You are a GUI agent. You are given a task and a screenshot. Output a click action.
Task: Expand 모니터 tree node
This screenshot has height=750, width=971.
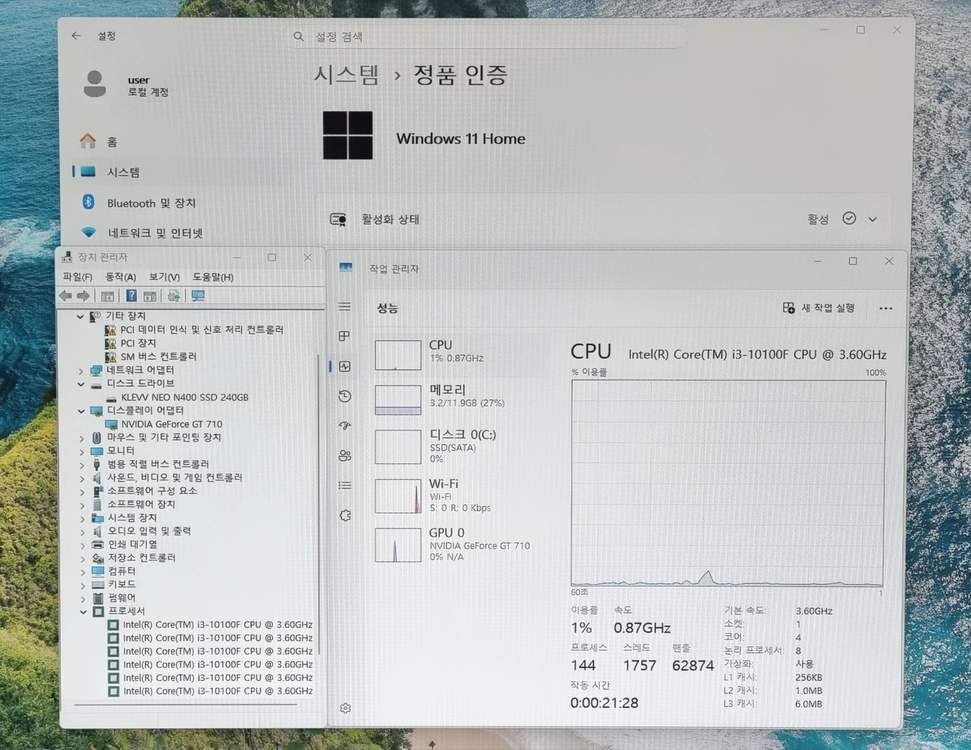click(x=81, y=451)
